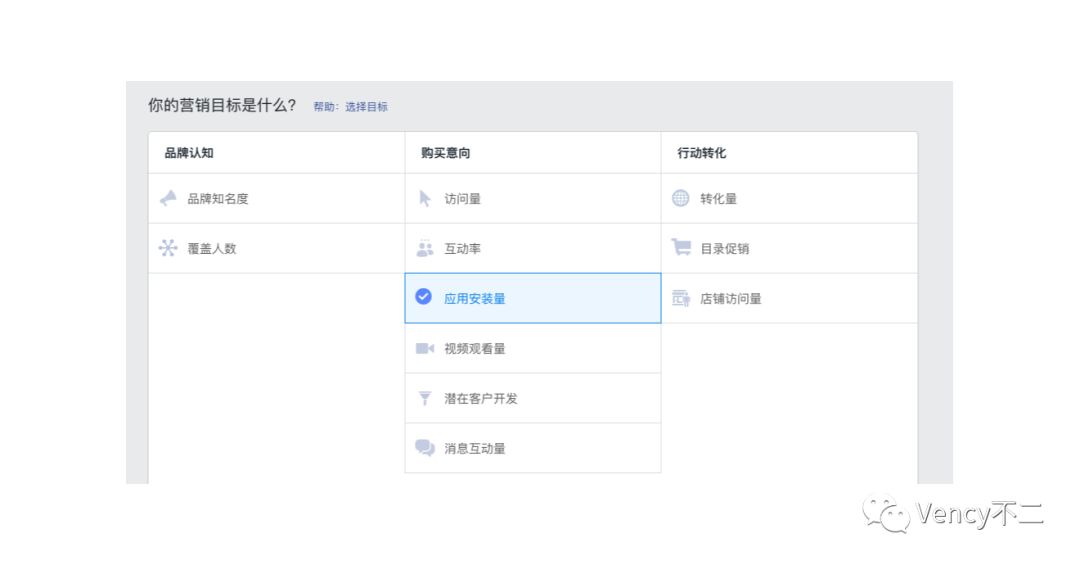
Task: Click the funnel icon for 潜在客户开发
Action: click(425, 398)
